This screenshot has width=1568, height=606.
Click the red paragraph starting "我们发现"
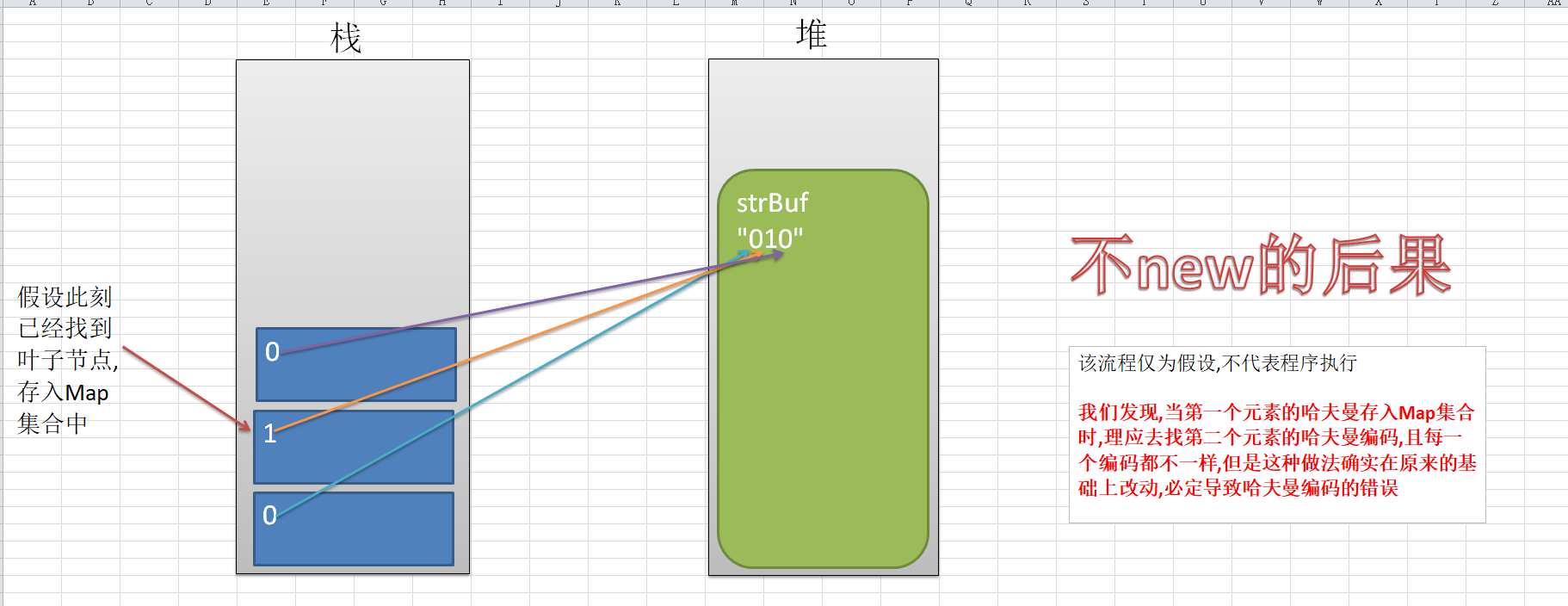click(x=1277, y=450)
